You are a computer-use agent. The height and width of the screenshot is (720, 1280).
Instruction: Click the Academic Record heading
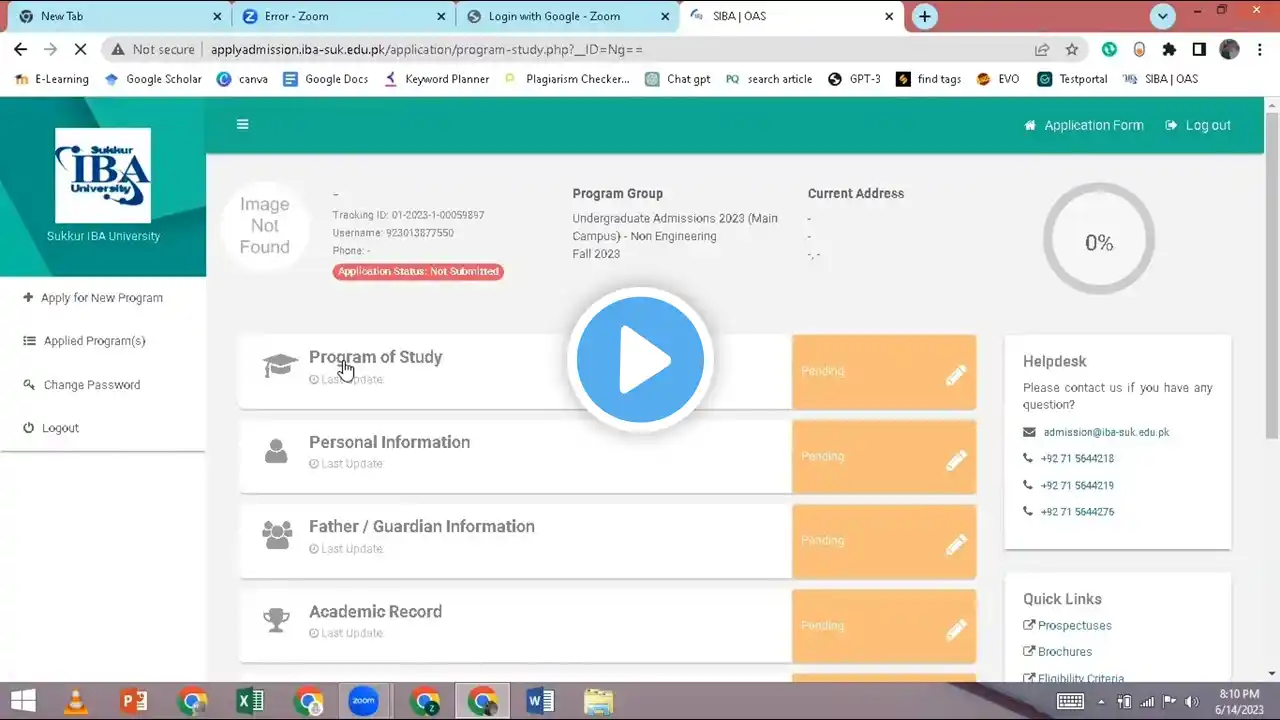pos(375,611)
